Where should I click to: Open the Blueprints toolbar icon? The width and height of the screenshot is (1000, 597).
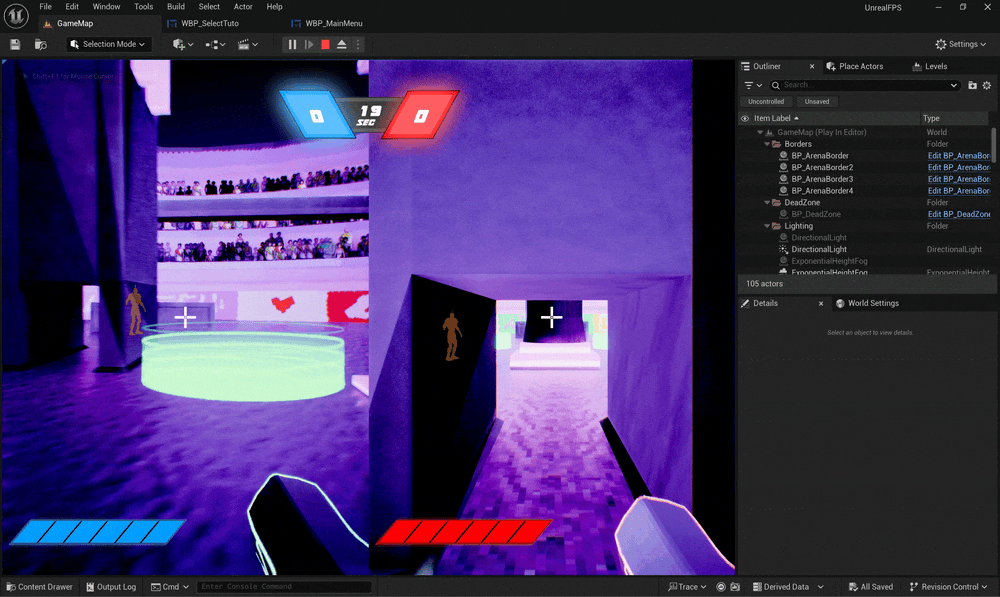click(x=212, y=44)
